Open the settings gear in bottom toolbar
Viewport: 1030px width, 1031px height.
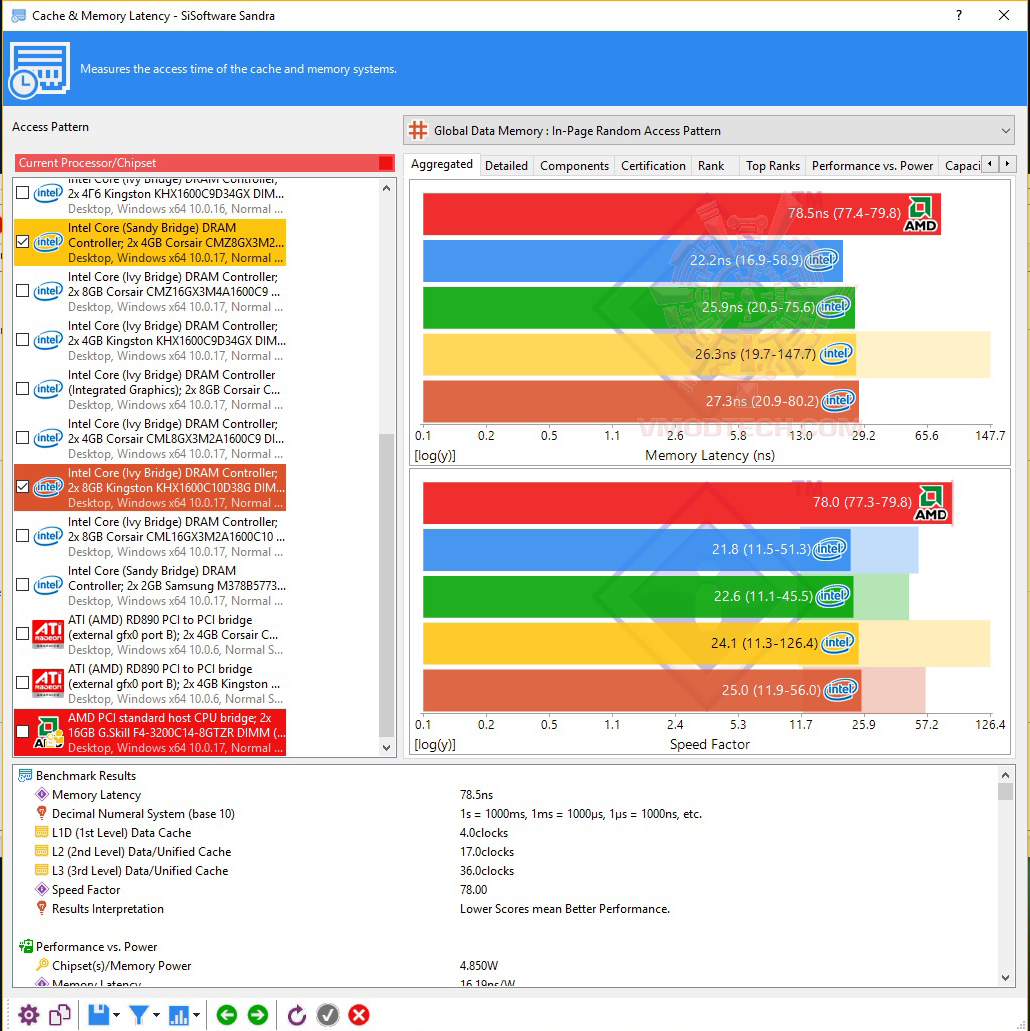coord(28,1015)
